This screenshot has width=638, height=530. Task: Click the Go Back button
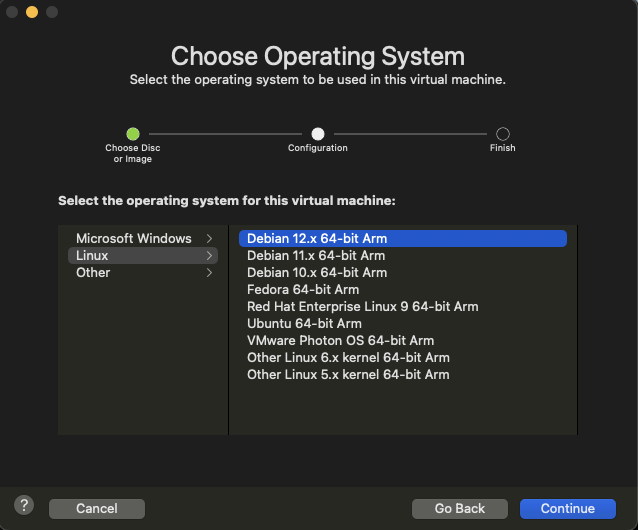tap(459, 509)
